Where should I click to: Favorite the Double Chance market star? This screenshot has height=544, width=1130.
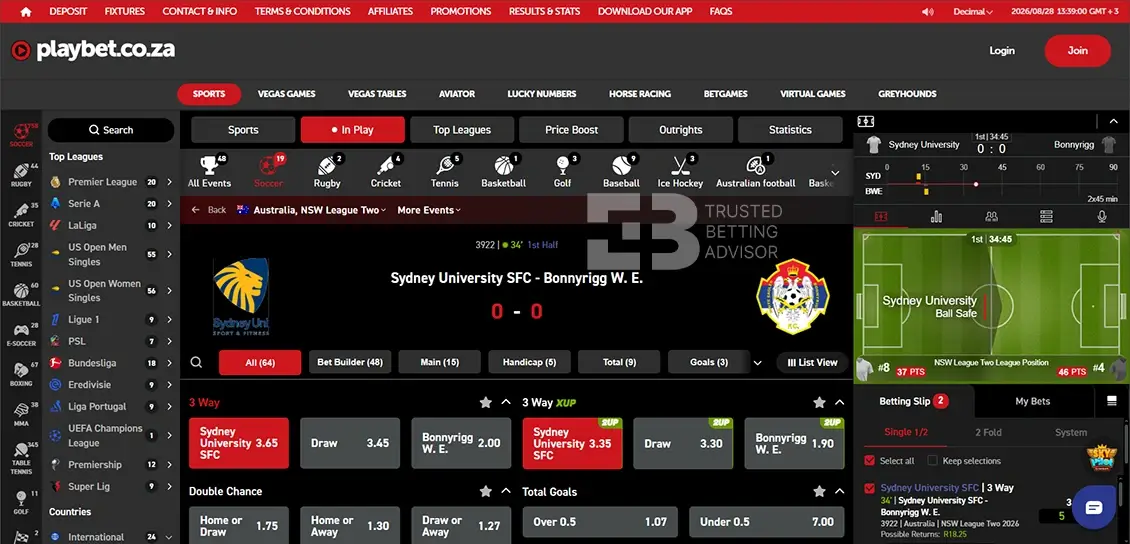point(486,491)
